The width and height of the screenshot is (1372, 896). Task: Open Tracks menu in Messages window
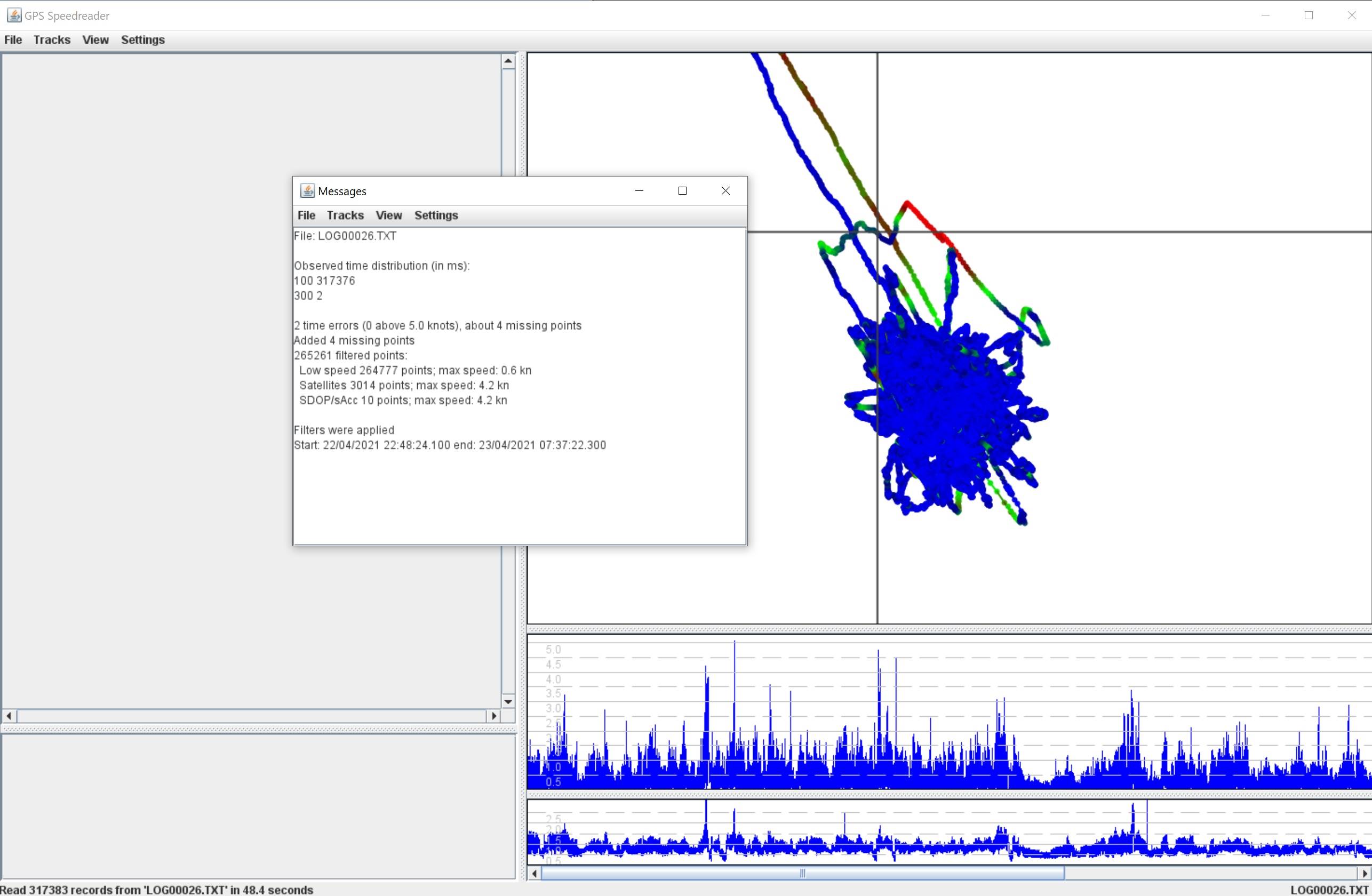click(345, 215)
